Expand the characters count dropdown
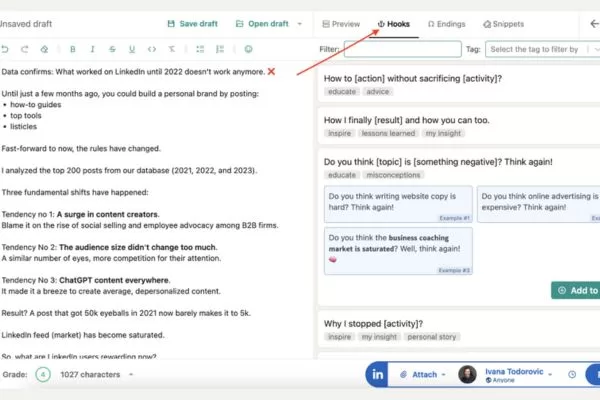Image resolution: width=600 pixels, height=400 pixels. point(131,374)
